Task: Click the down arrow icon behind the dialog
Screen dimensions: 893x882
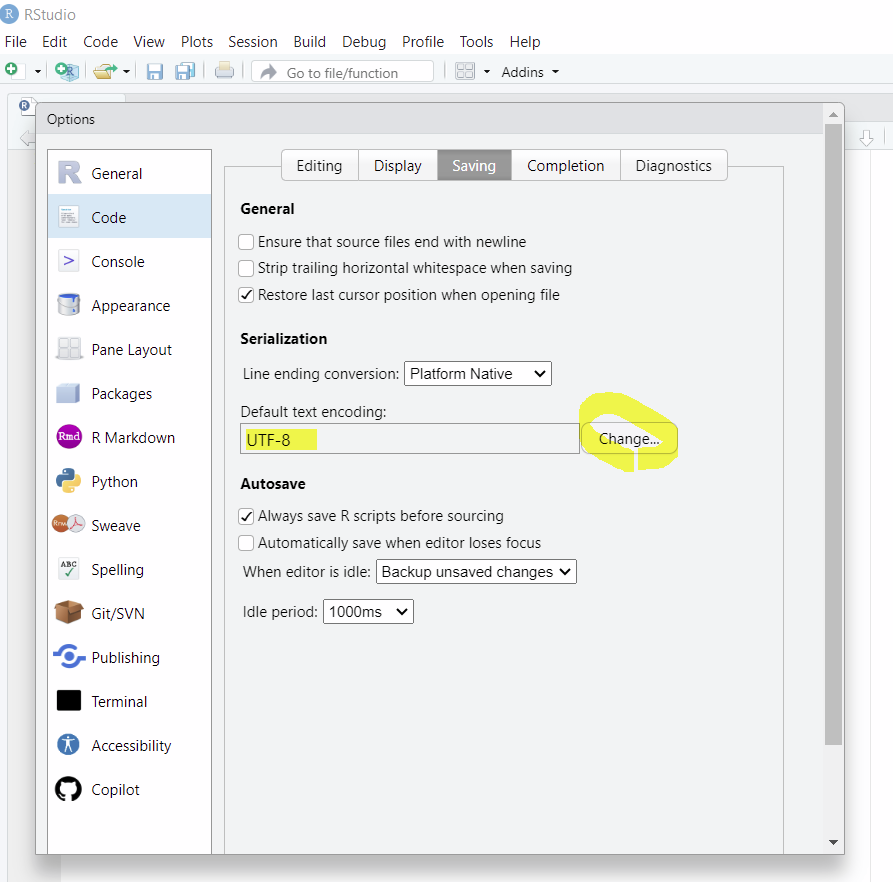Action: click(x=866, y=138)
